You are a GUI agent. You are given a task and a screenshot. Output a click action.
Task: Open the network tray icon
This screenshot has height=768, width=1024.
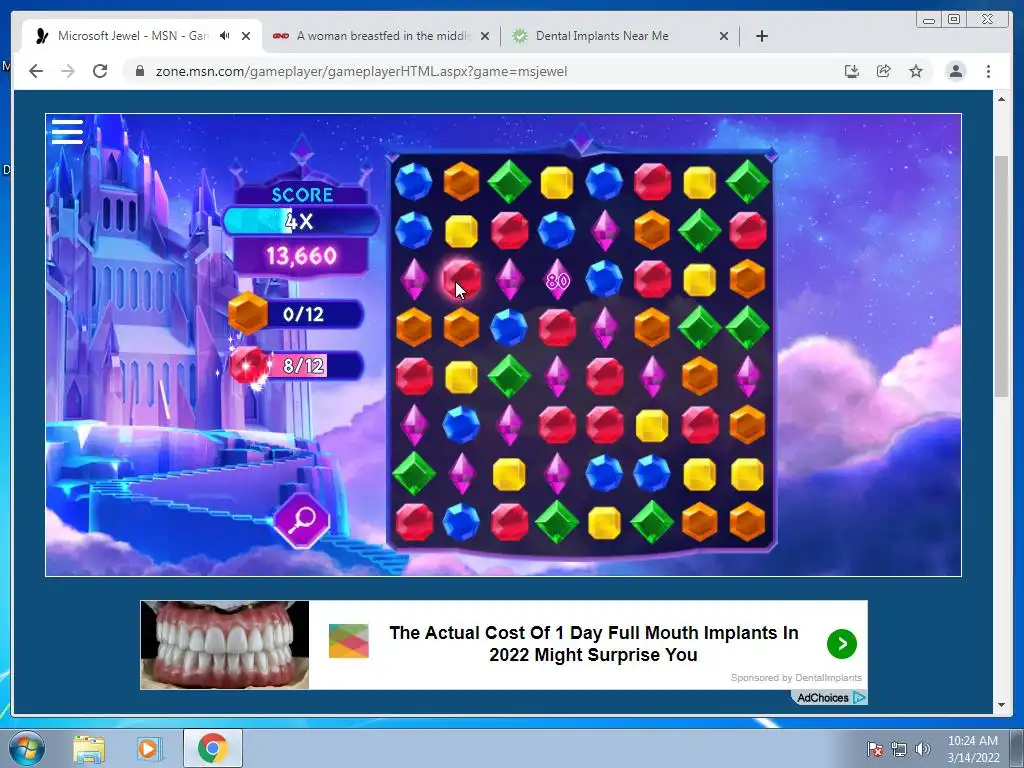(899, 749)
